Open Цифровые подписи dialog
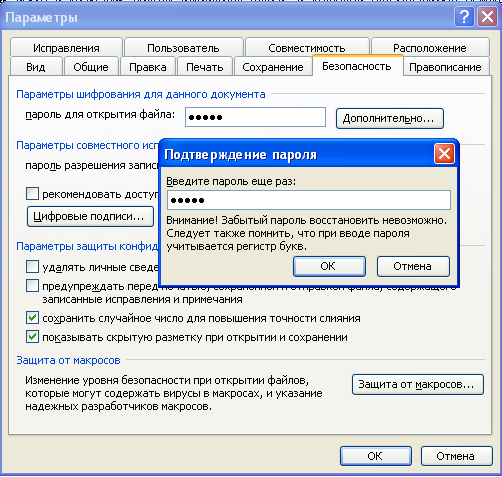 (90, 217)
